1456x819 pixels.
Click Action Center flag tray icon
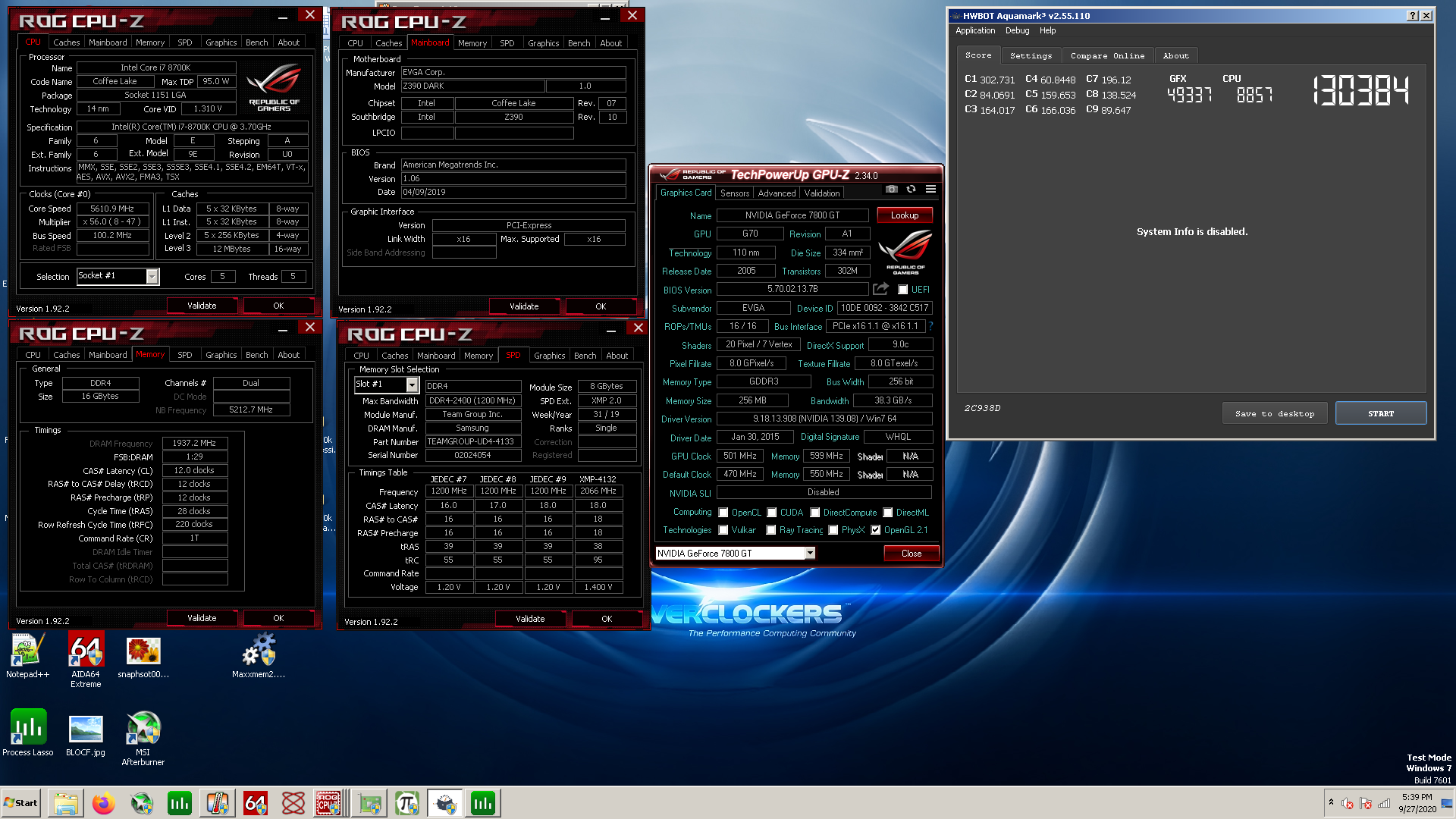point(1366,803)
